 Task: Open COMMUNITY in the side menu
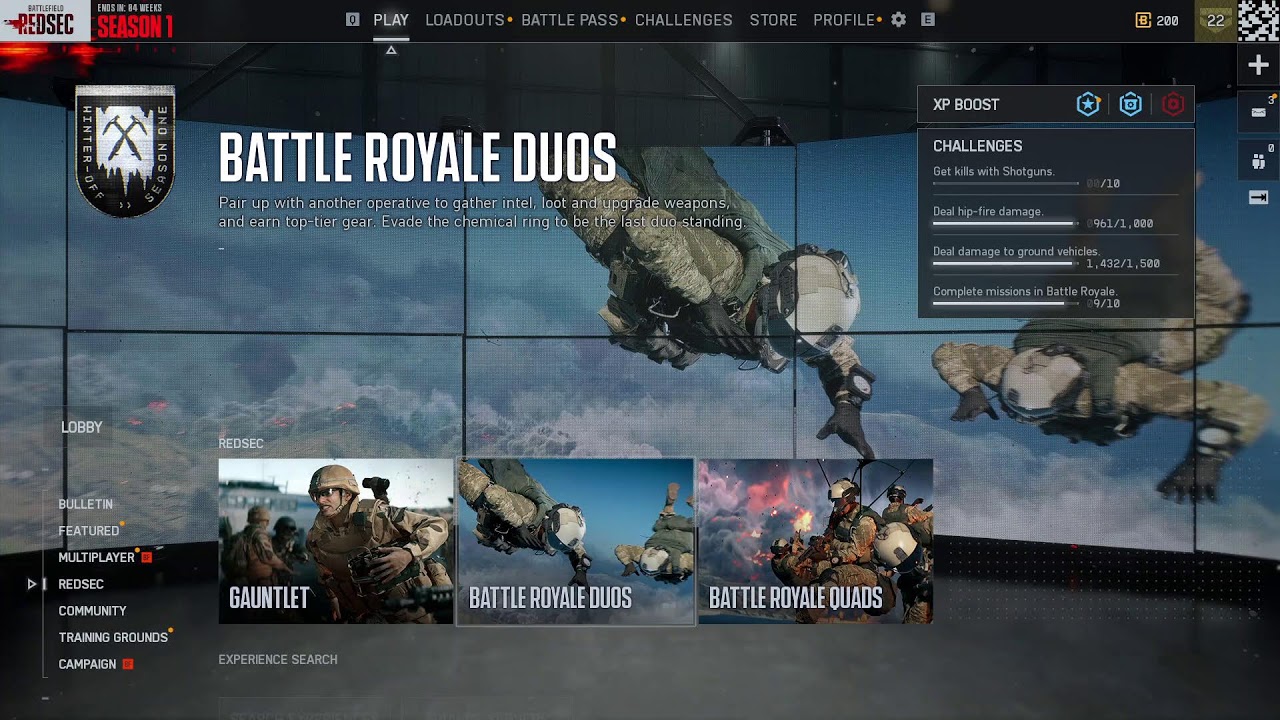click(x=92, y=611)
